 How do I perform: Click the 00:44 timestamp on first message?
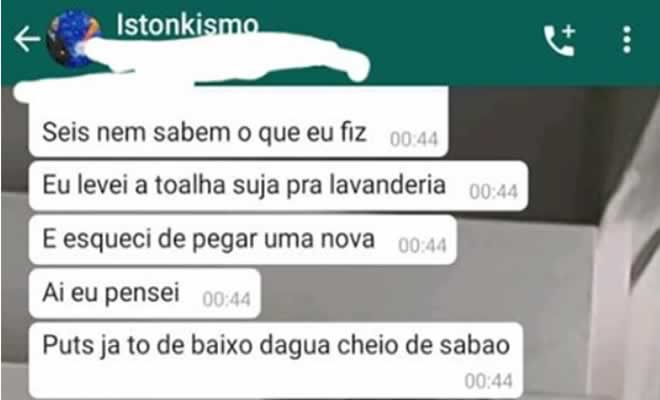click(414, 139)
